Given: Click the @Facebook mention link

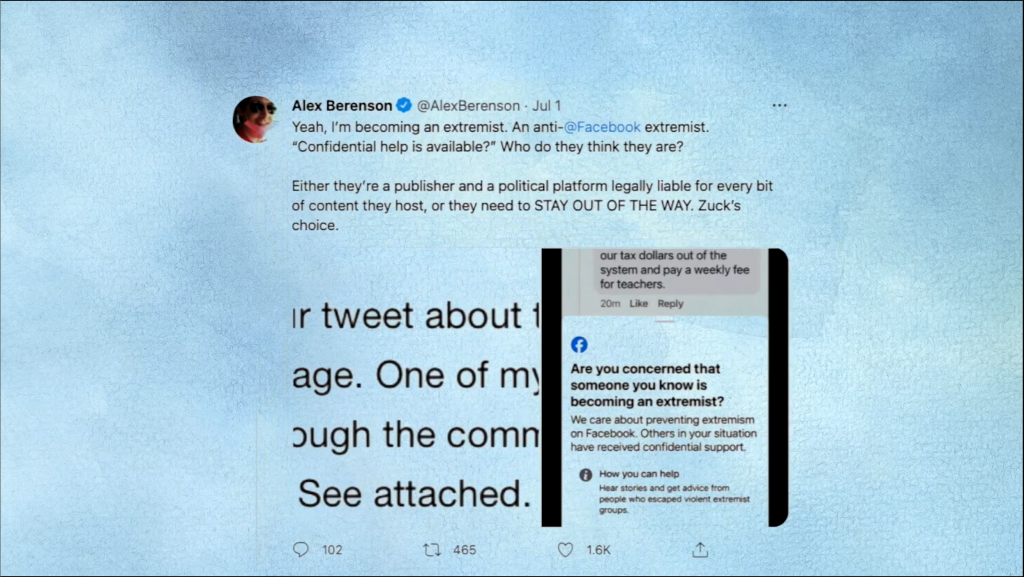Looking at the screenshot, I should (602, 127).
